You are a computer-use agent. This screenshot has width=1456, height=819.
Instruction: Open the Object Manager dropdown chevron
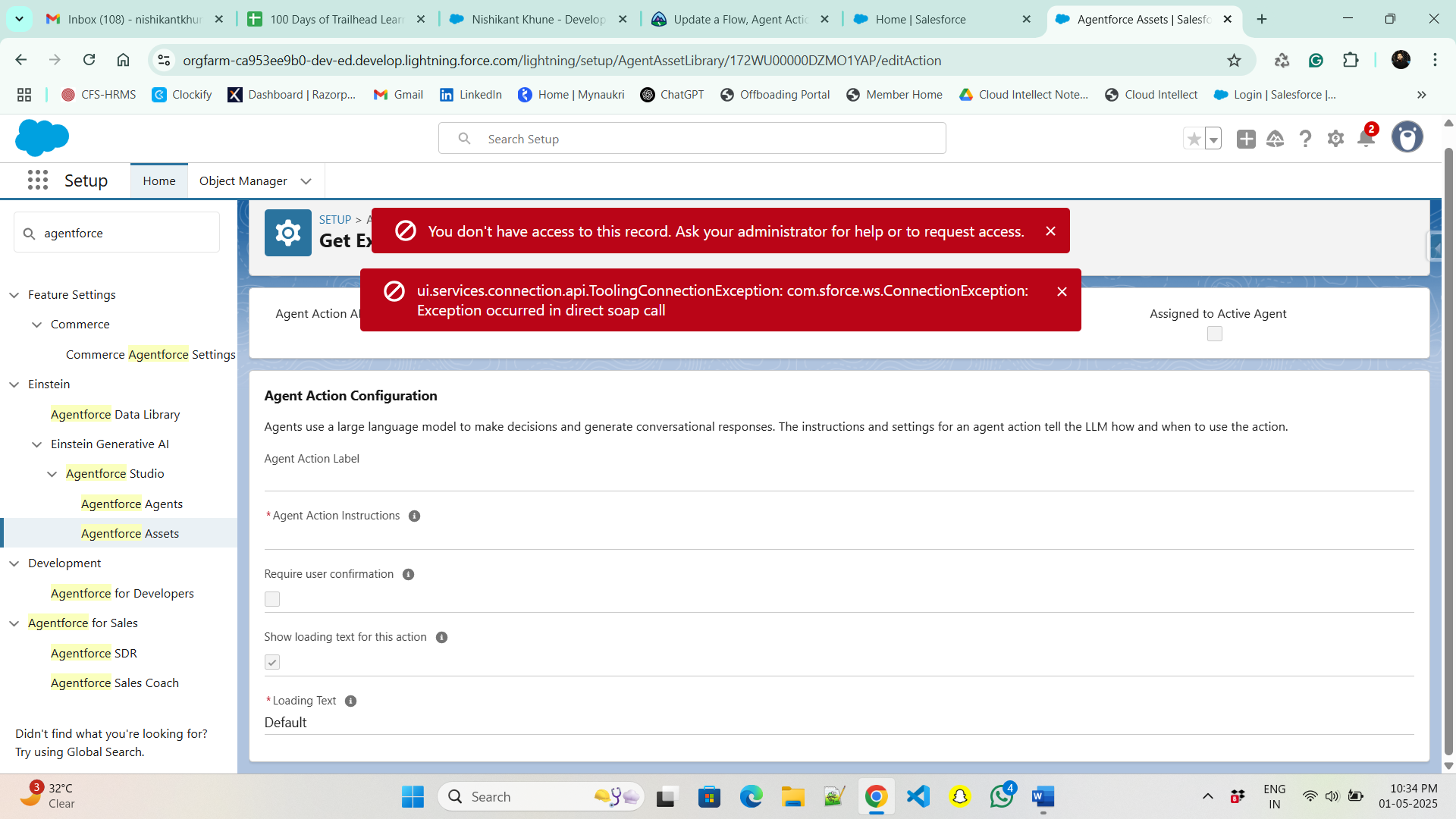pos(306,181)
